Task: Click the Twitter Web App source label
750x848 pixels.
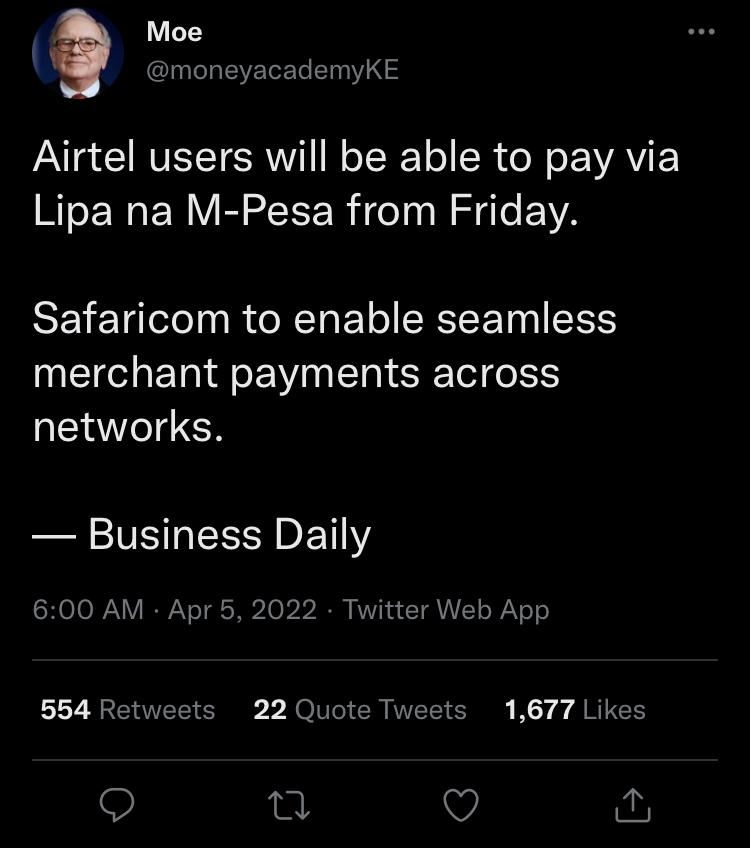Action: pyautogui.click(x=446, y=610)
